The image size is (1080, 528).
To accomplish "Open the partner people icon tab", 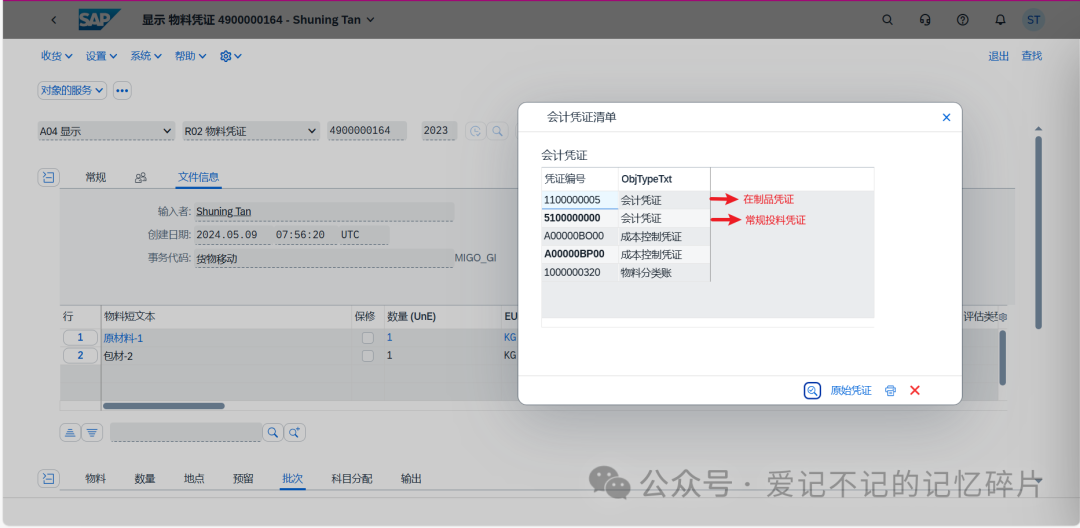I will 141,178.
